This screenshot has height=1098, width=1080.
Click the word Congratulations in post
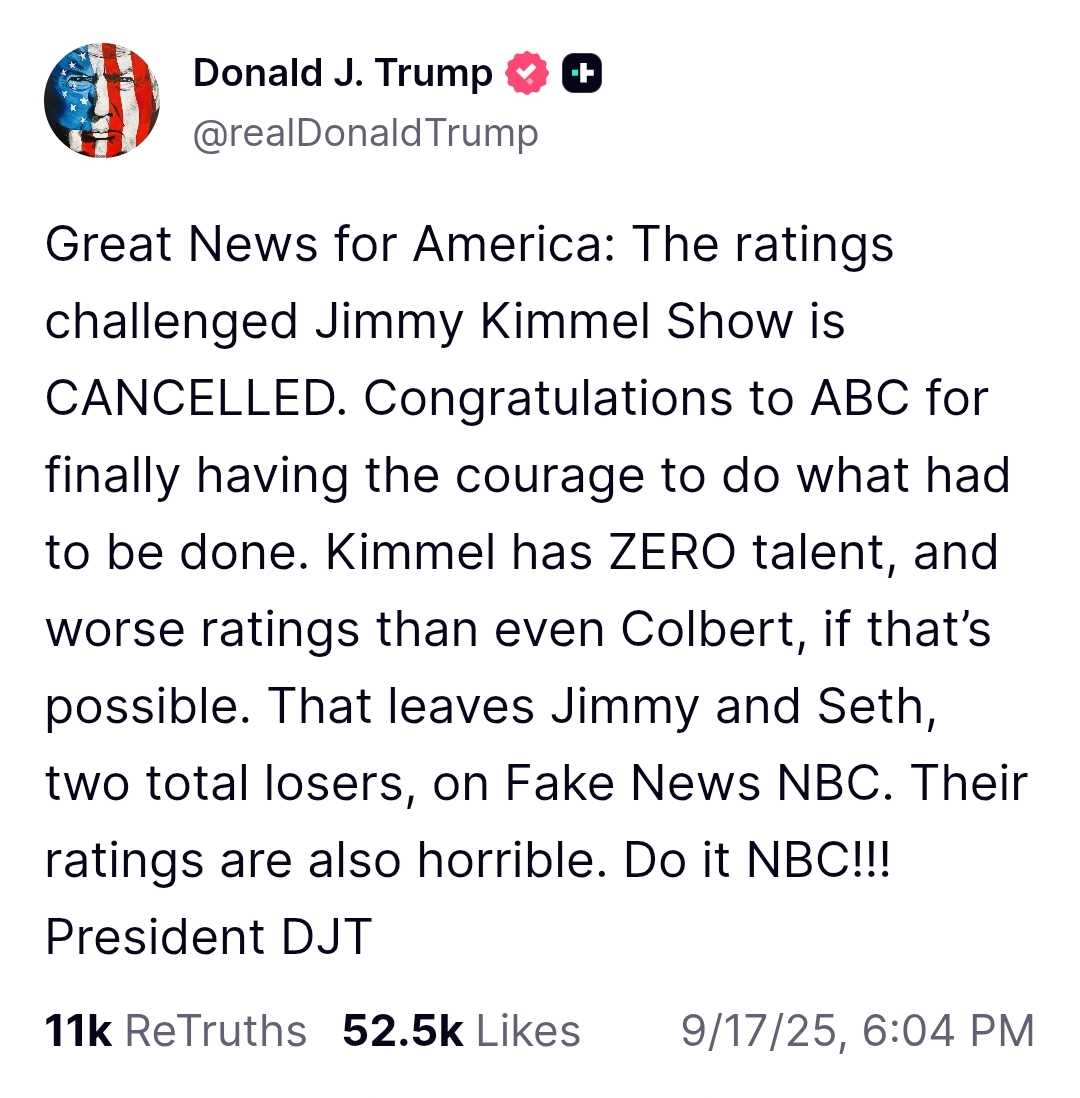(x=548, y=400)
